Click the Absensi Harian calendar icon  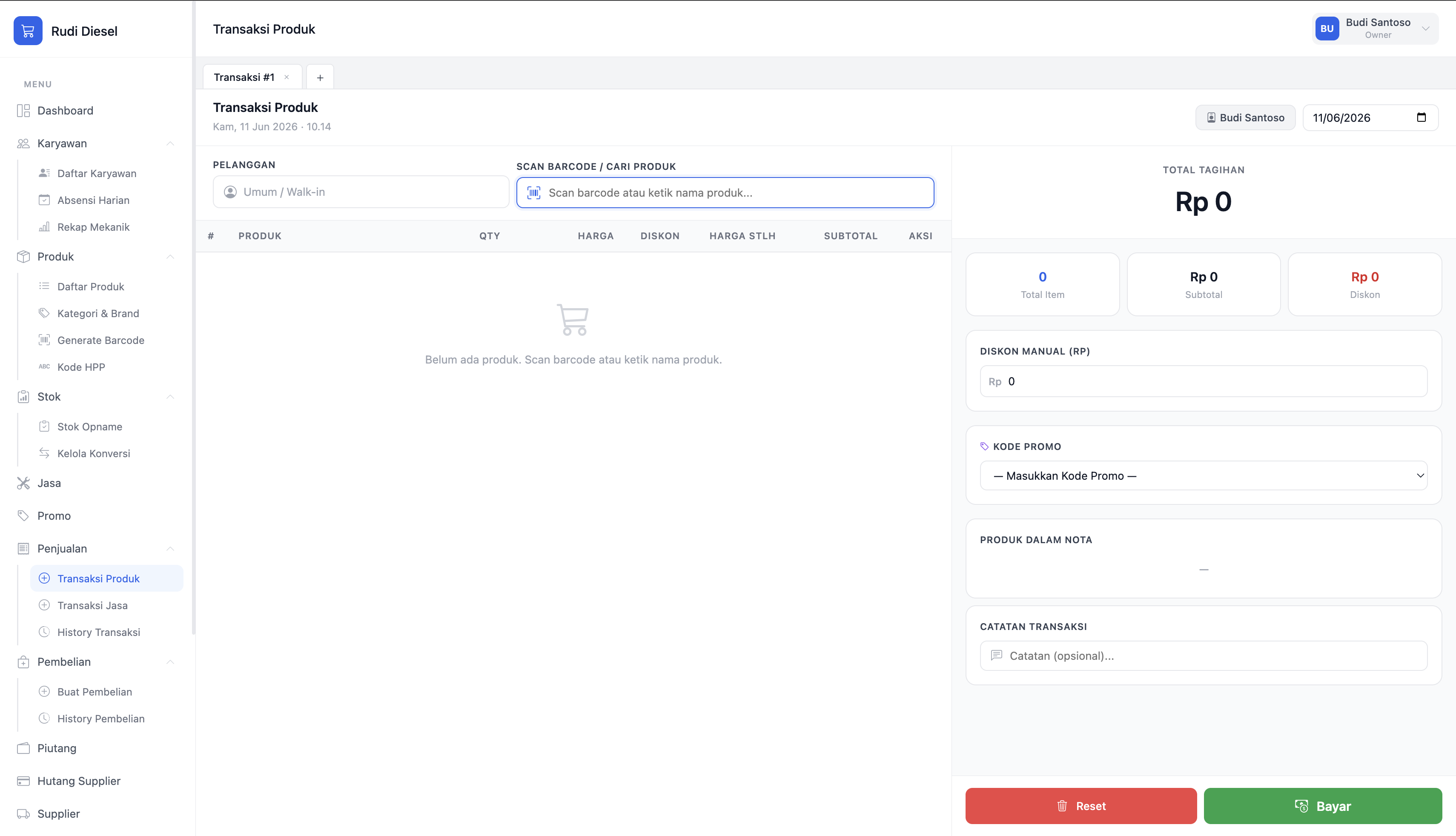(44, 200)
